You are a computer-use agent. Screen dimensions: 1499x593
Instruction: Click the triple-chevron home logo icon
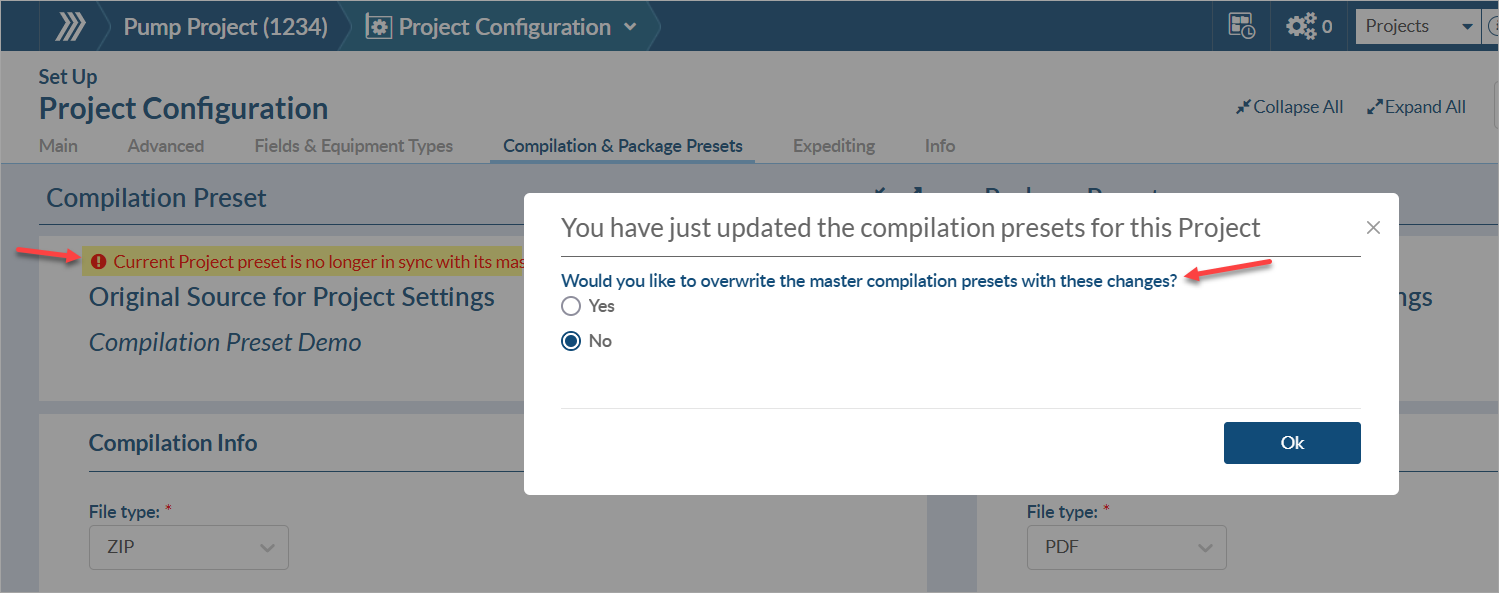click(70, 27)
